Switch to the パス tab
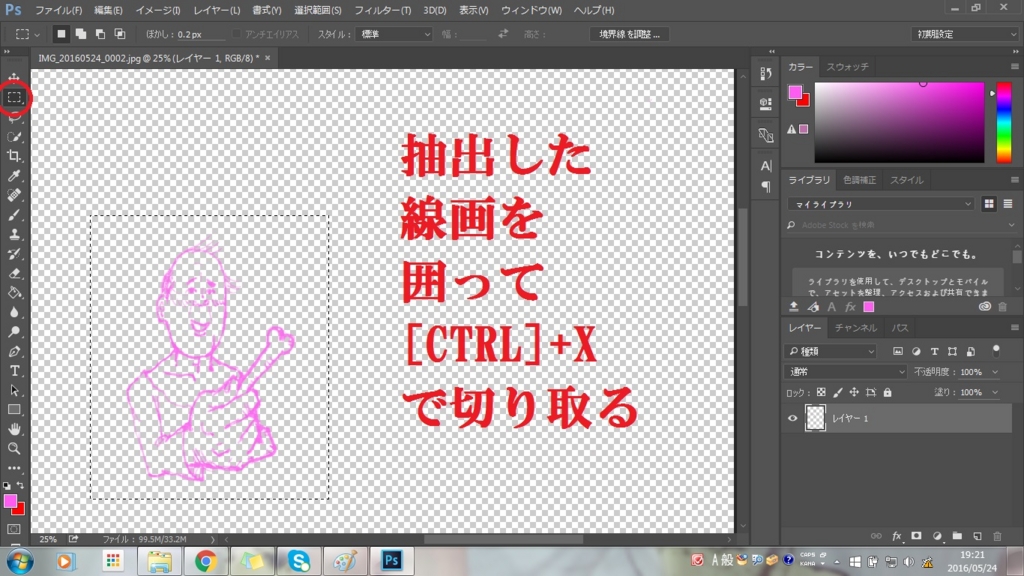Screen dimensions: 1024x576 pos(900,328)
